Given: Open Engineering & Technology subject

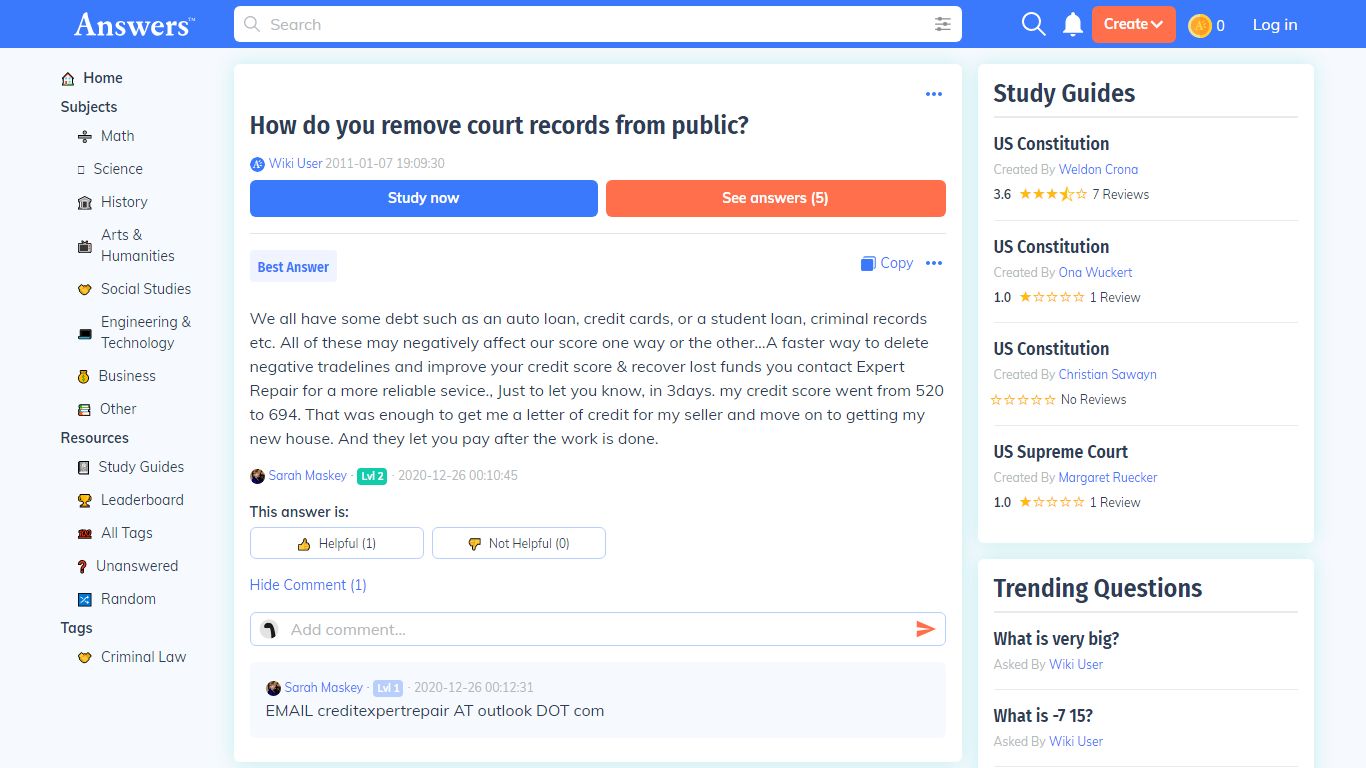Looking at the screenshot, I should (x=146, y=332).
